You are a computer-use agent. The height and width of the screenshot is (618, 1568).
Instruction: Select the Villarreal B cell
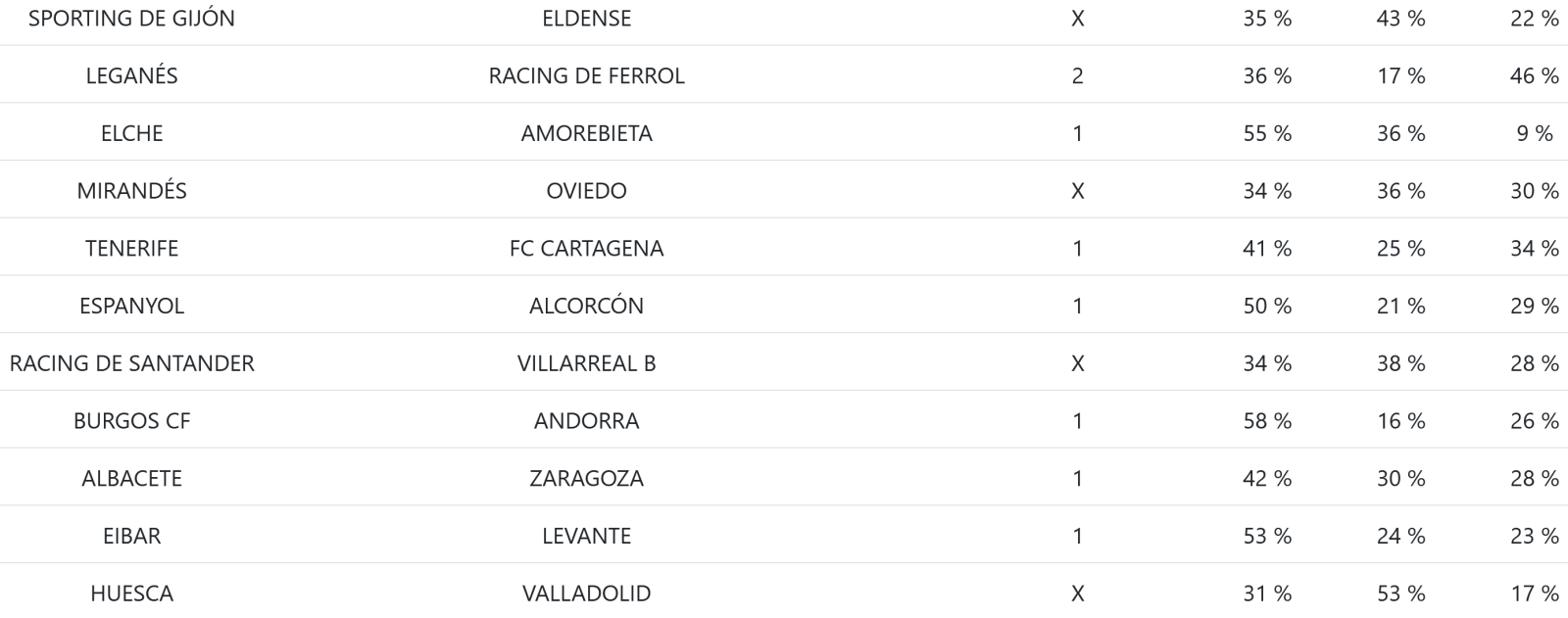pos(586,363)
